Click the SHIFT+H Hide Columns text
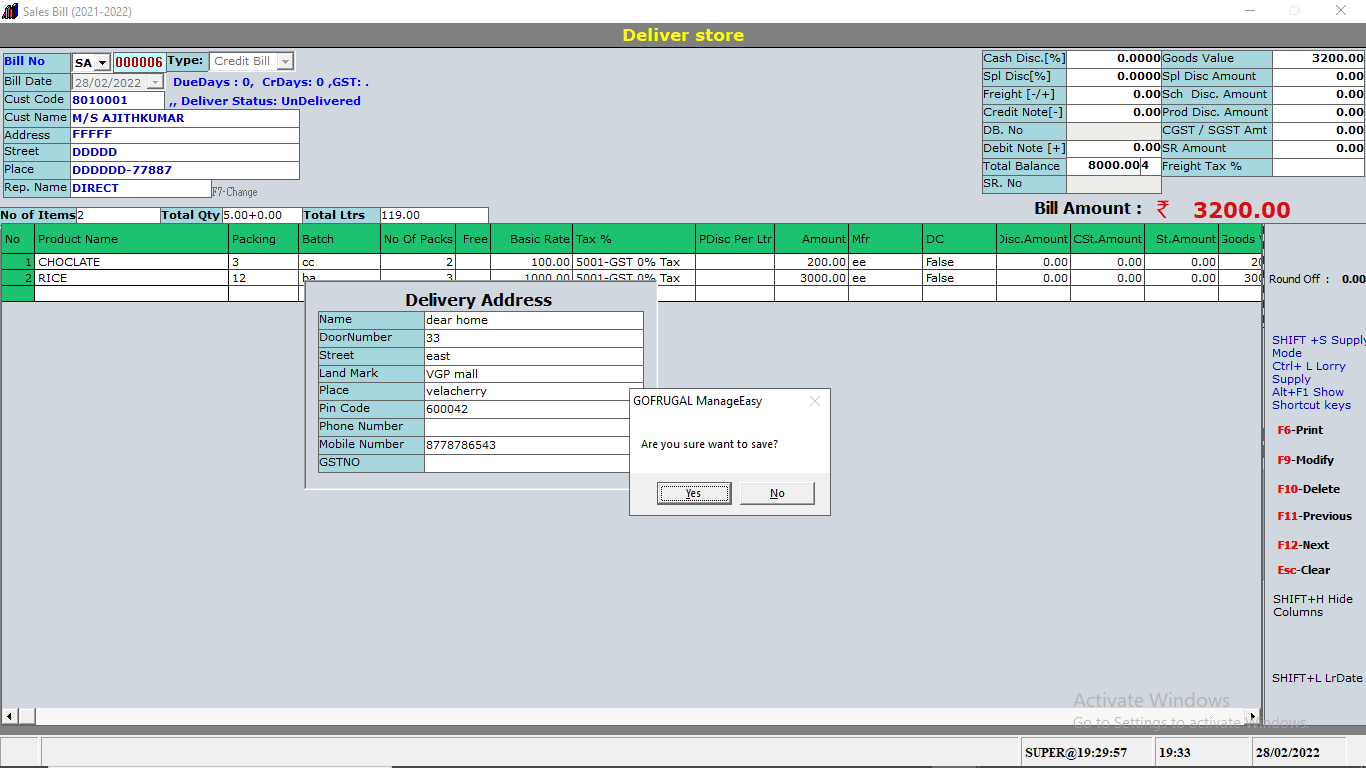The image size is (1366, 768). [1312, 605]
